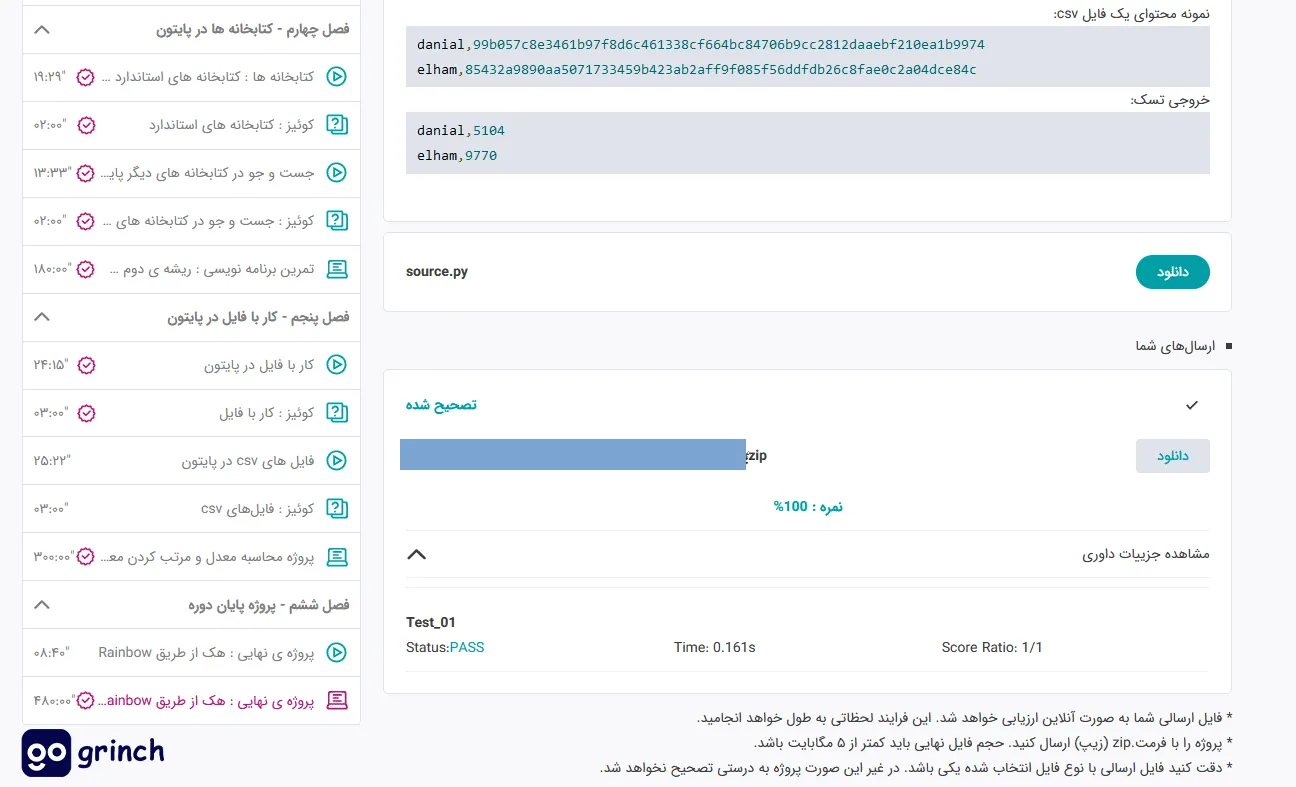Click play icon for جست و جو در کتابخانه video

[x=338, y=173]
